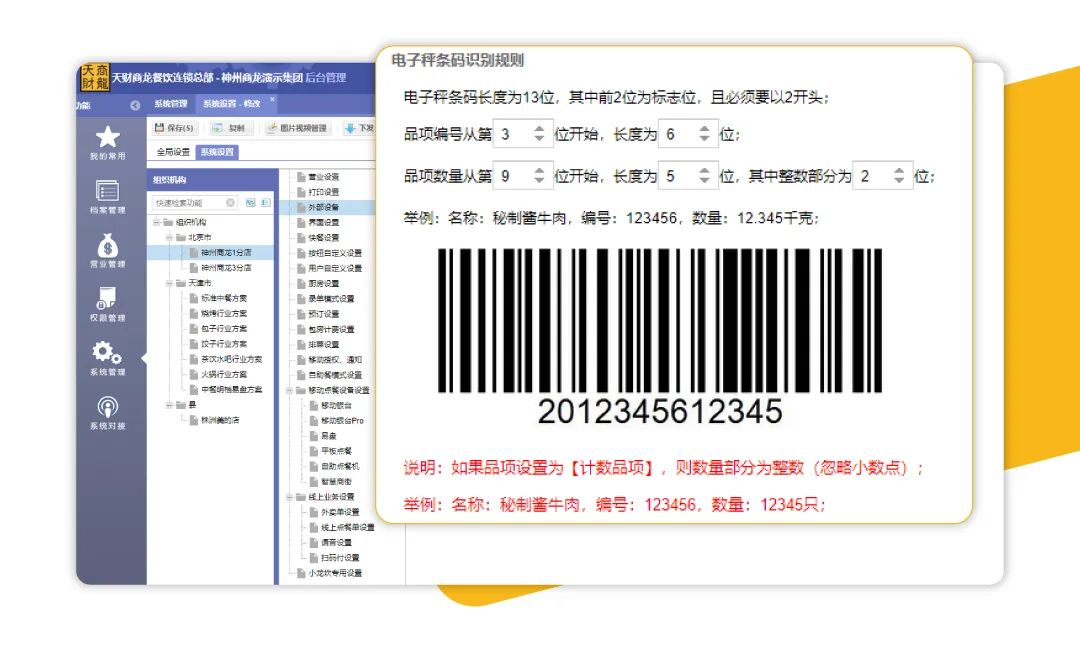
Task: Select 神州商龙3分店 in the organization tree
Action: [227, 268]
